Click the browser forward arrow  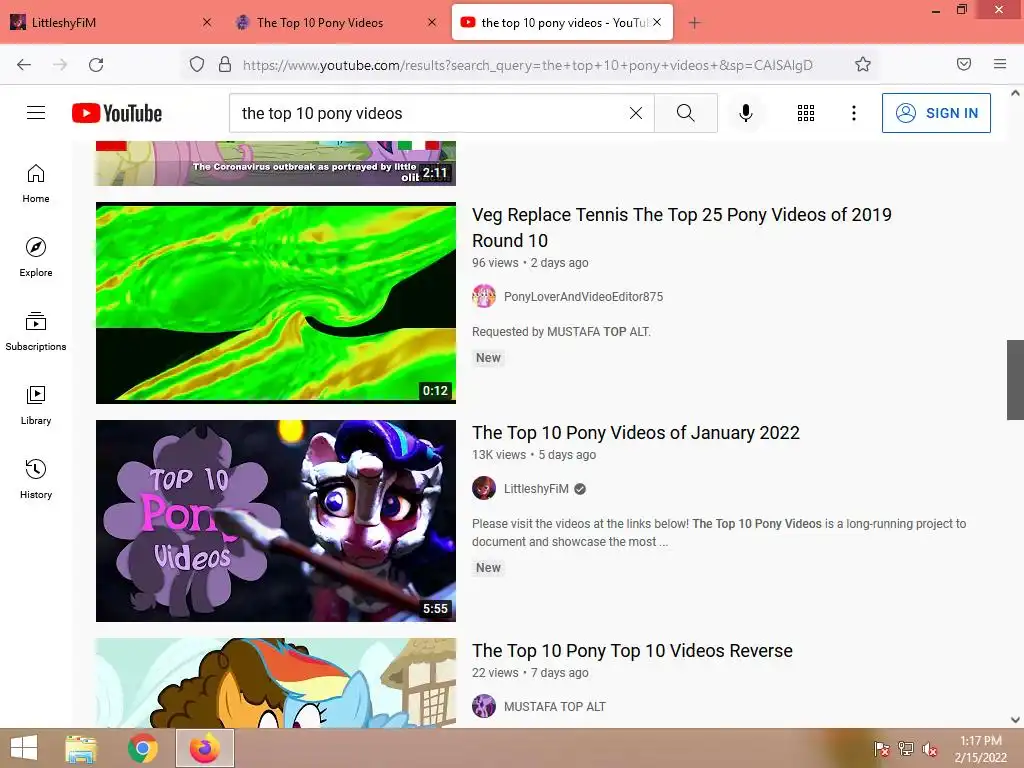[x=60, y=65]
